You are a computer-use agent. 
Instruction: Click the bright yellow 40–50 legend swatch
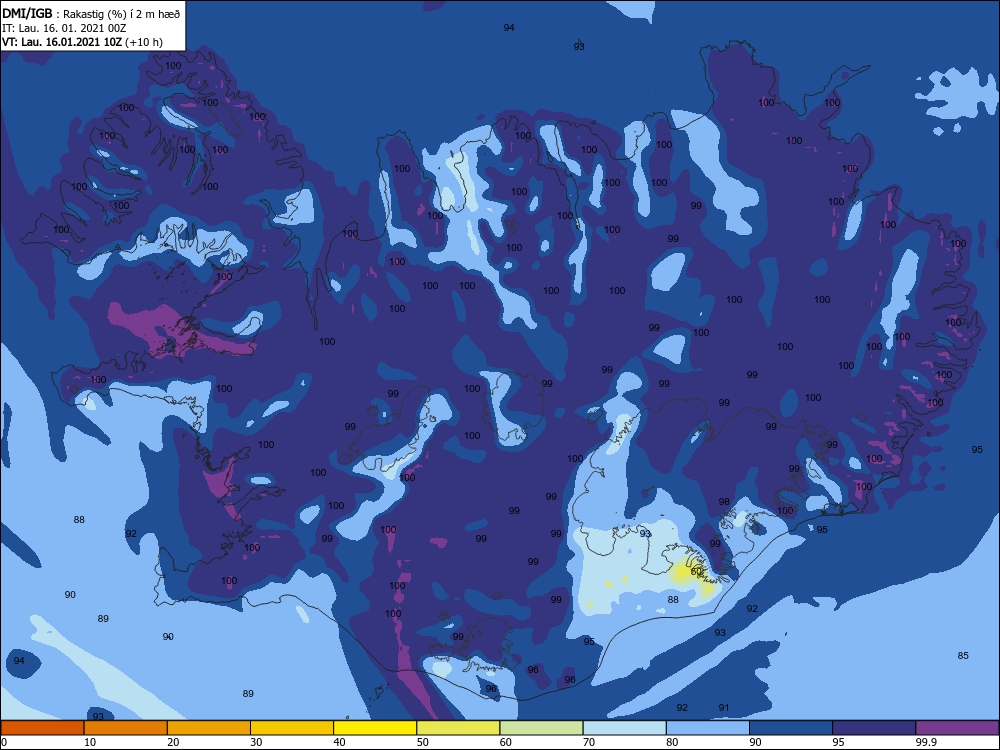(x=375, y=728)
